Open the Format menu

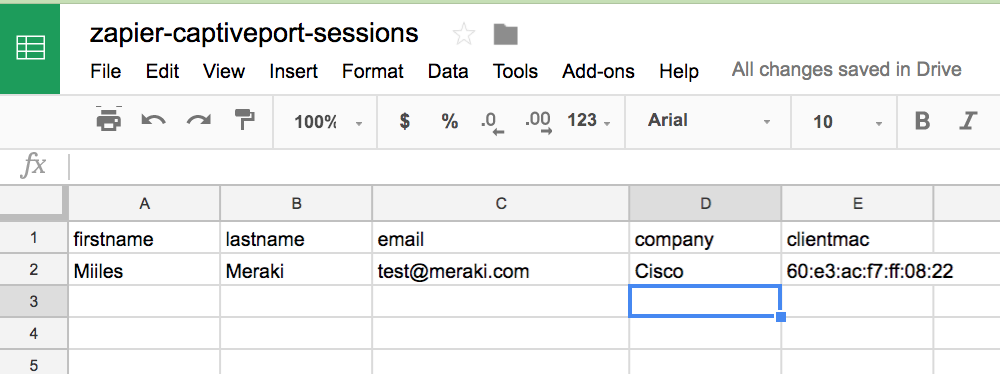point(372,71)
